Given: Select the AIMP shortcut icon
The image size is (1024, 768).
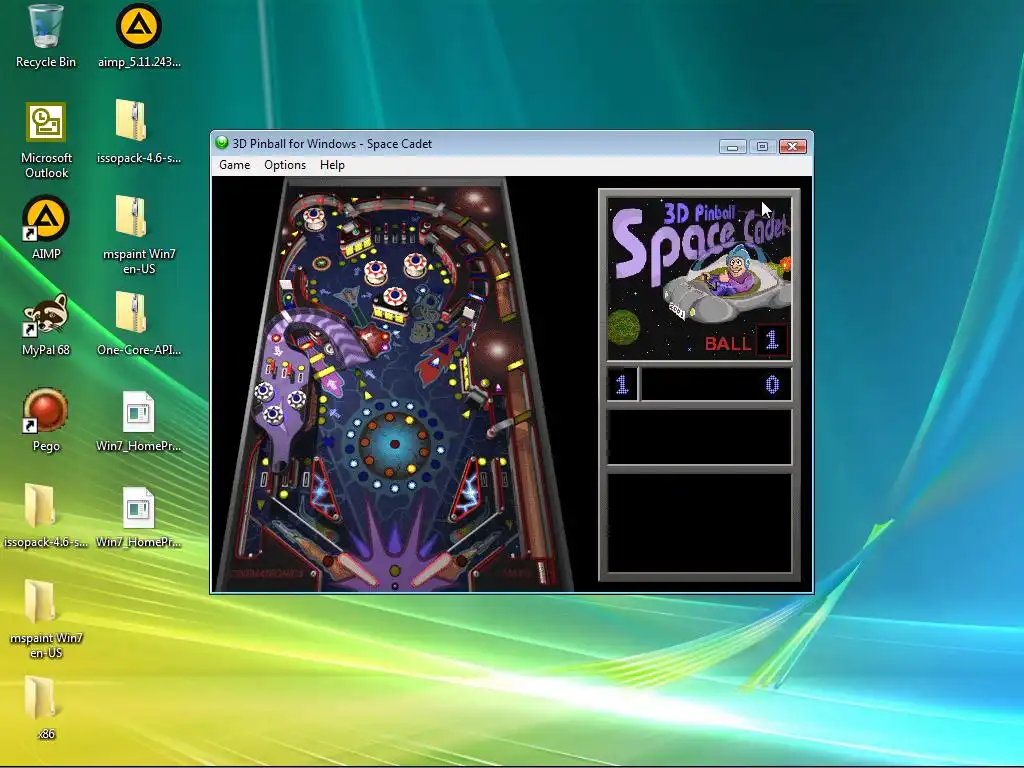Looking at the screenshot, I should click(x=46, y=227).
